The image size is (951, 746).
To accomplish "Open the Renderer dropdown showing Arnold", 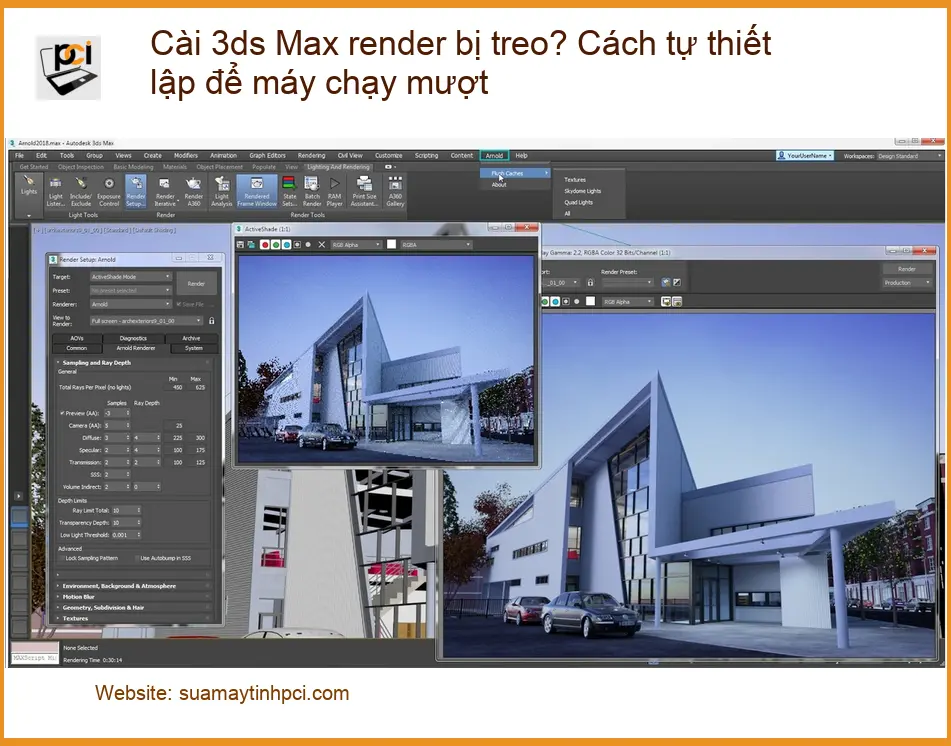I will coord(131,304).
